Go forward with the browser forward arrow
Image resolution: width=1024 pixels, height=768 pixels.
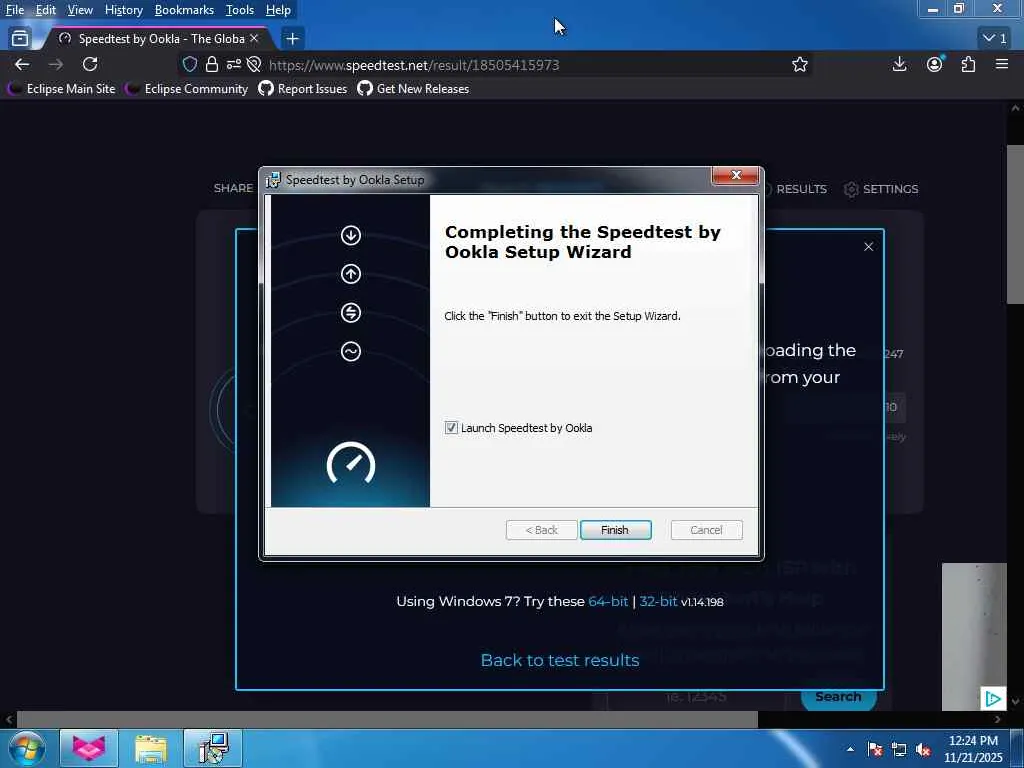[x=56, y=64]
